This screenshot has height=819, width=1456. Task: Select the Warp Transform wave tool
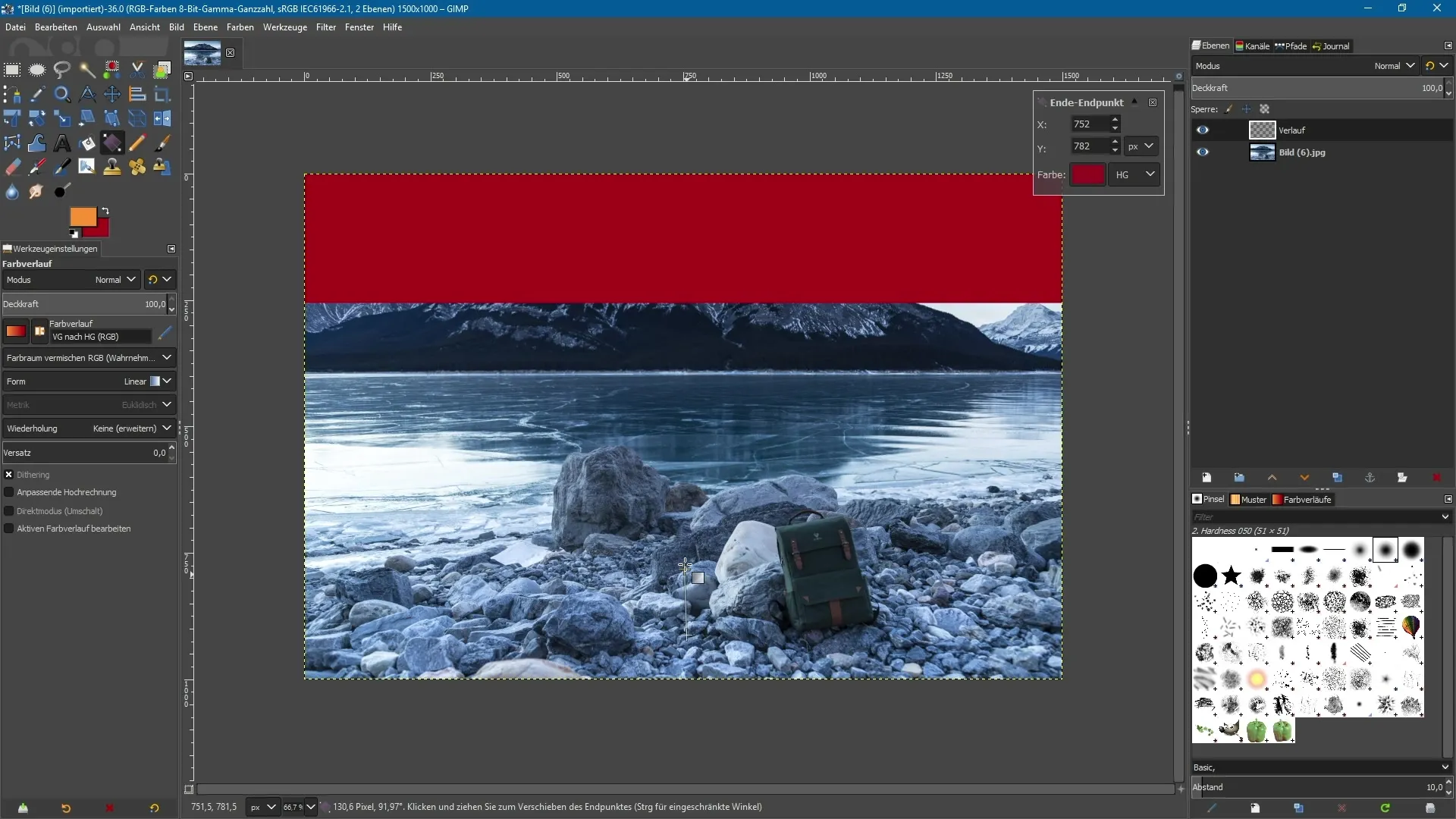tap(37, 143)
